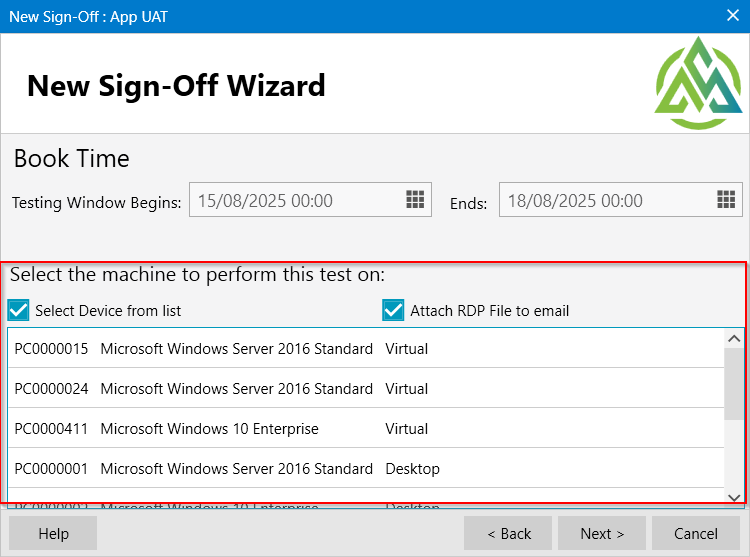Click the green triangle logo

pyautogui.click(x=698, y=83)
